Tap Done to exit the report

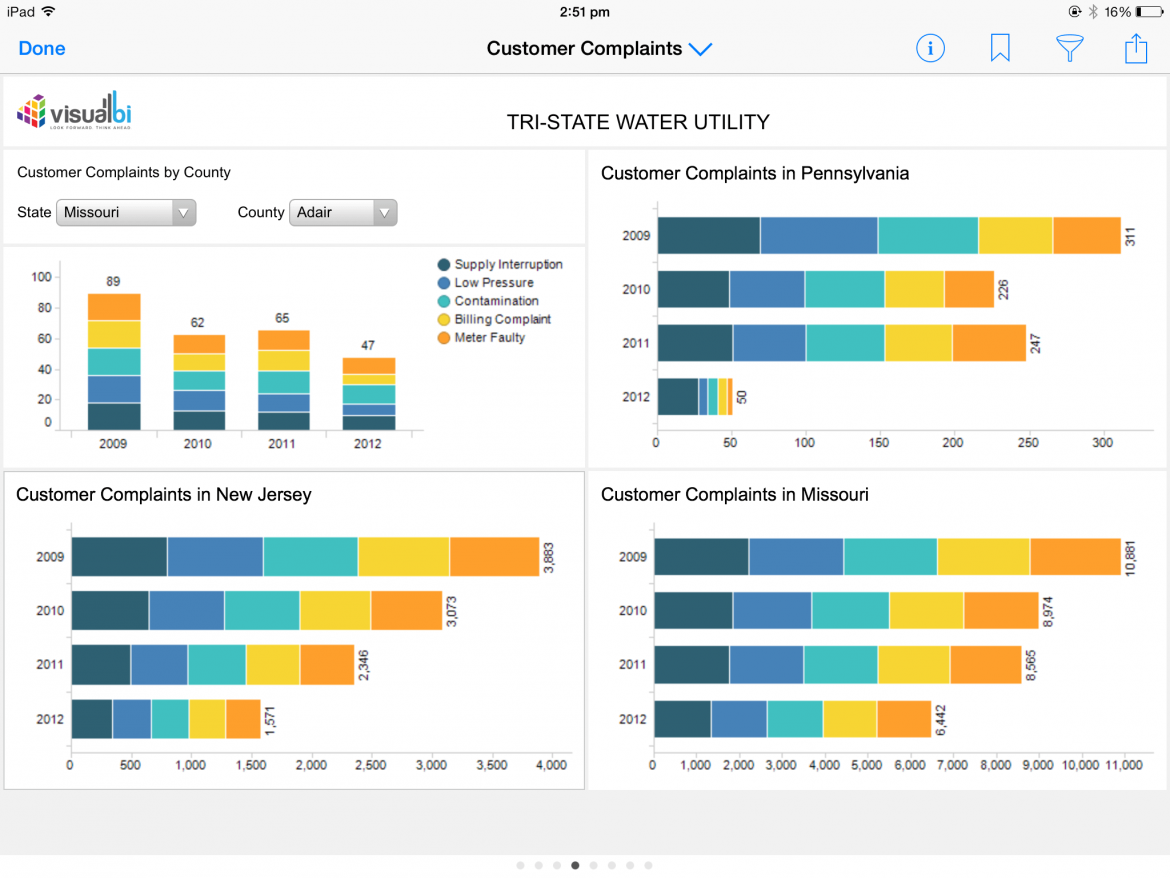(41, 47)
